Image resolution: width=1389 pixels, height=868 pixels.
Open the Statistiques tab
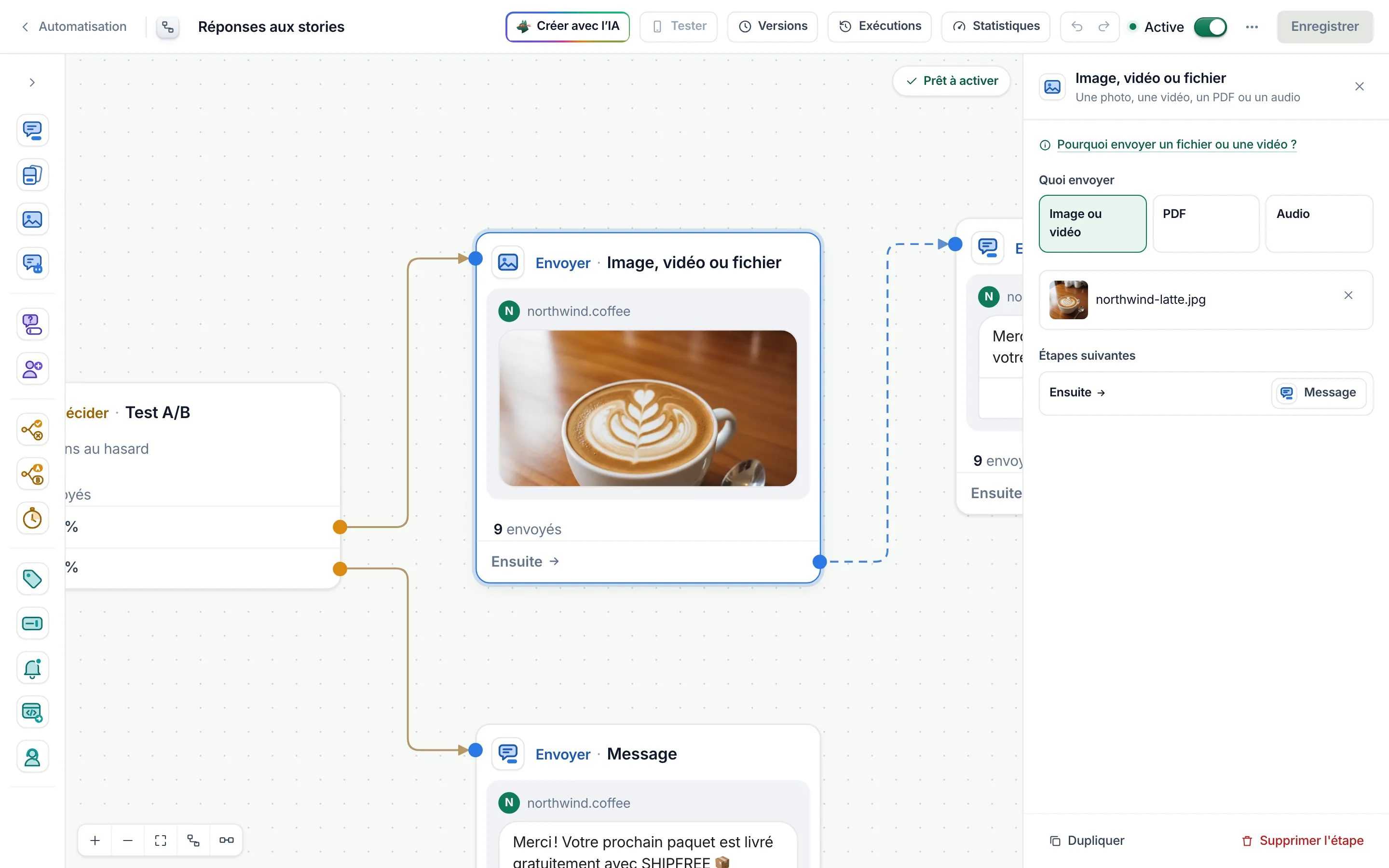pos(996,27)
